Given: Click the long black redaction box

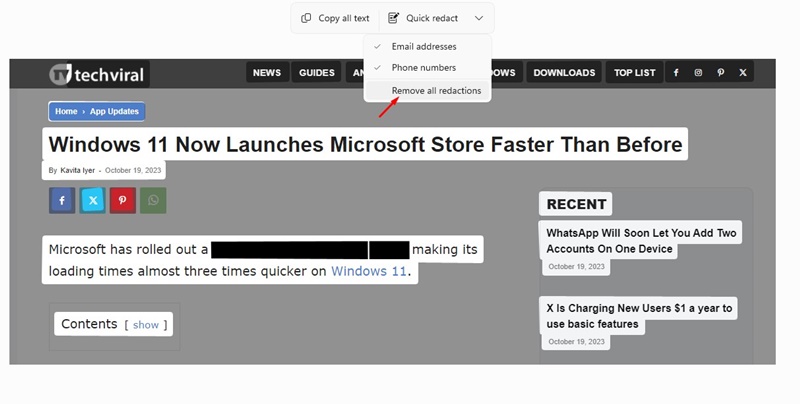Looking at the screenshot, I should (289, 250).
